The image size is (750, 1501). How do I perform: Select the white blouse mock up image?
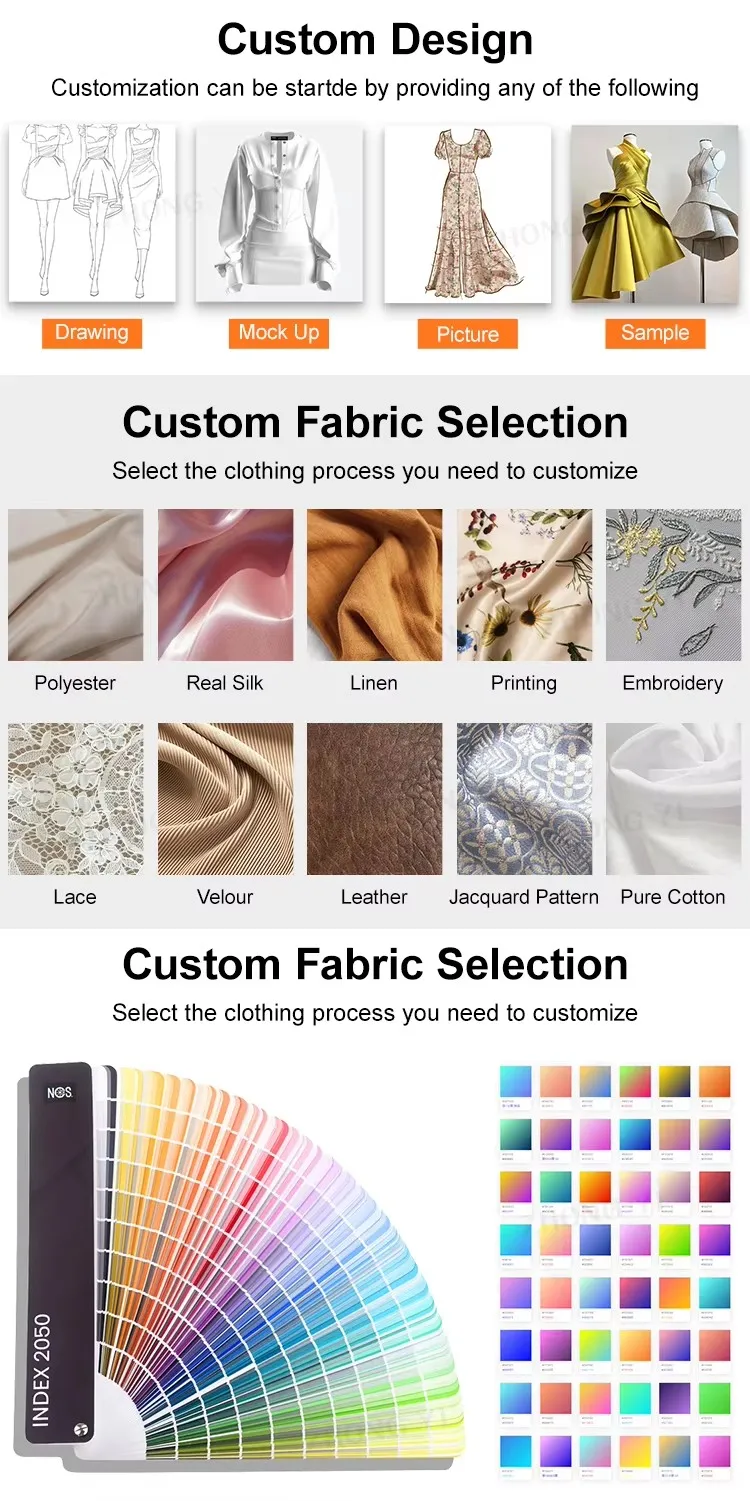(x=279, y=213)
